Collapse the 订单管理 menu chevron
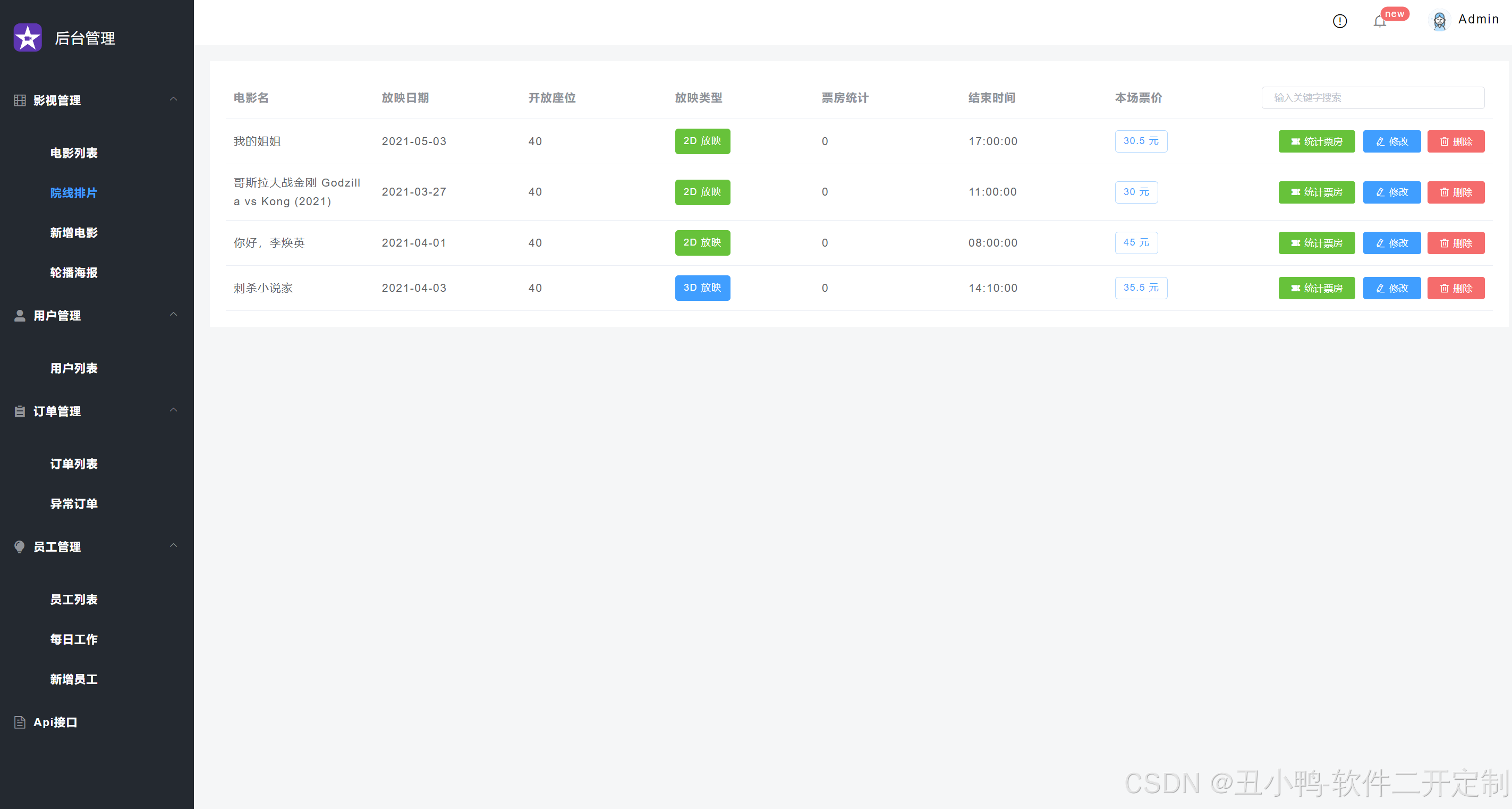Image resolution: width=1512 pixels, height=809 pixels. coord(173,410)
